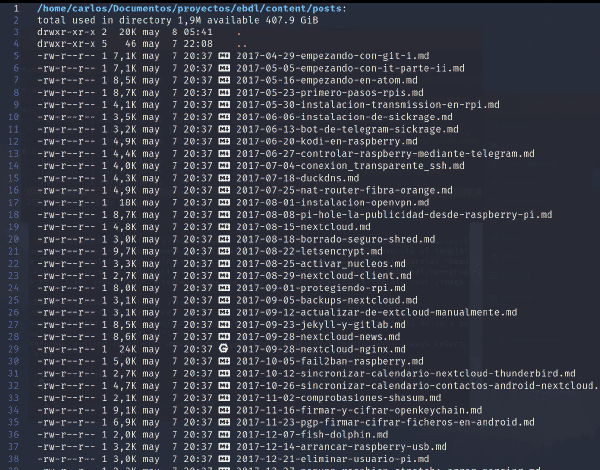600x470 pixels.
Task: Click markdown icon beside 2017-05-16-empezando-en-atom.md
Action: point(224,80)
